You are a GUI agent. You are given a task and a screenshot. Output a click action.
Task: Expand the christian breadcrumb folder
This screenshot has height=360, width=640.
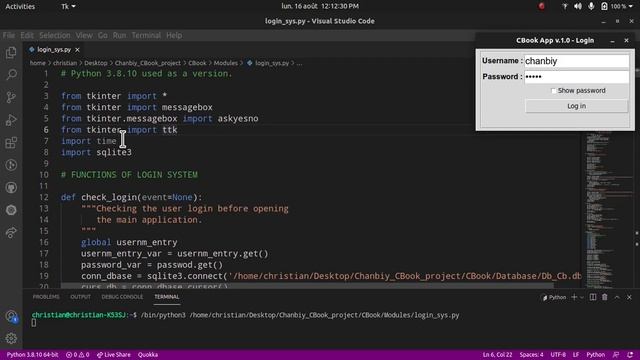[x=65, y=63]
